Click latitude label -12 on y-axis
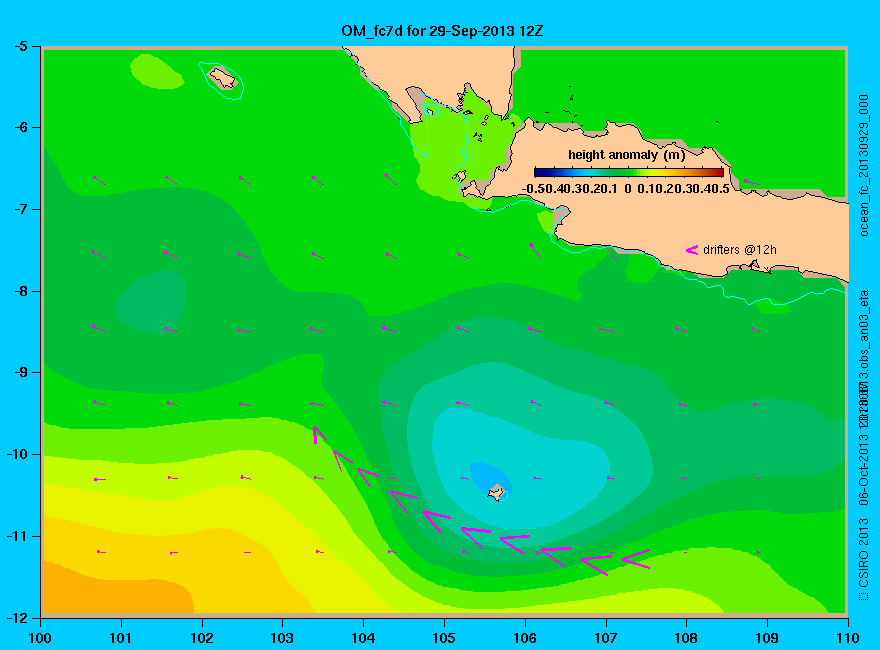Screen dimensions: 880x650 (16, 617)
